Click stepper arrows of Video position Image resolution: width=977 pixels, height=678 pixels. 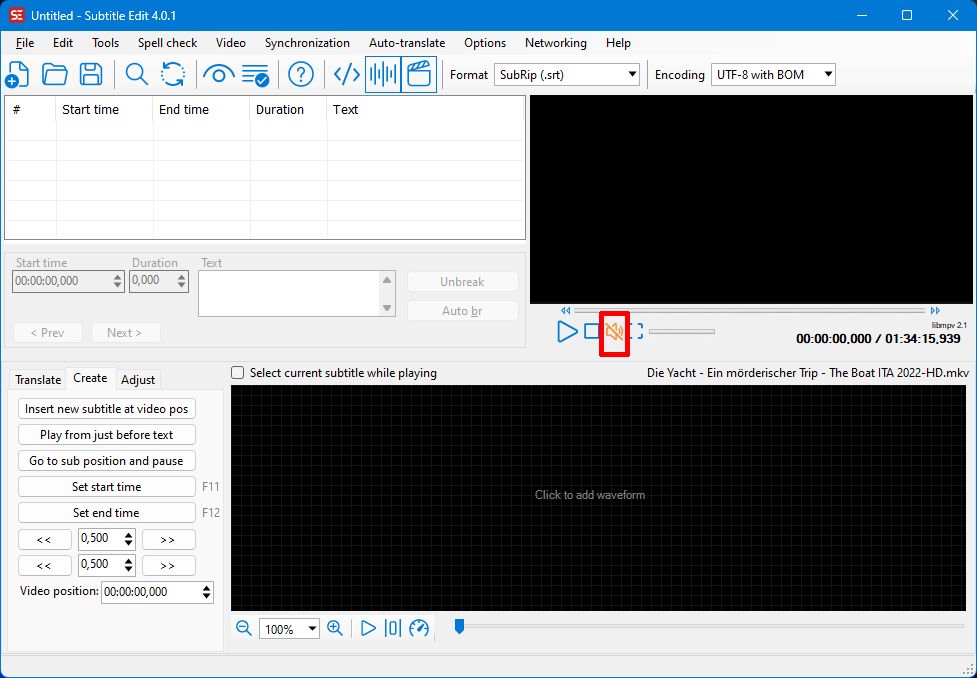coord(207,592)
